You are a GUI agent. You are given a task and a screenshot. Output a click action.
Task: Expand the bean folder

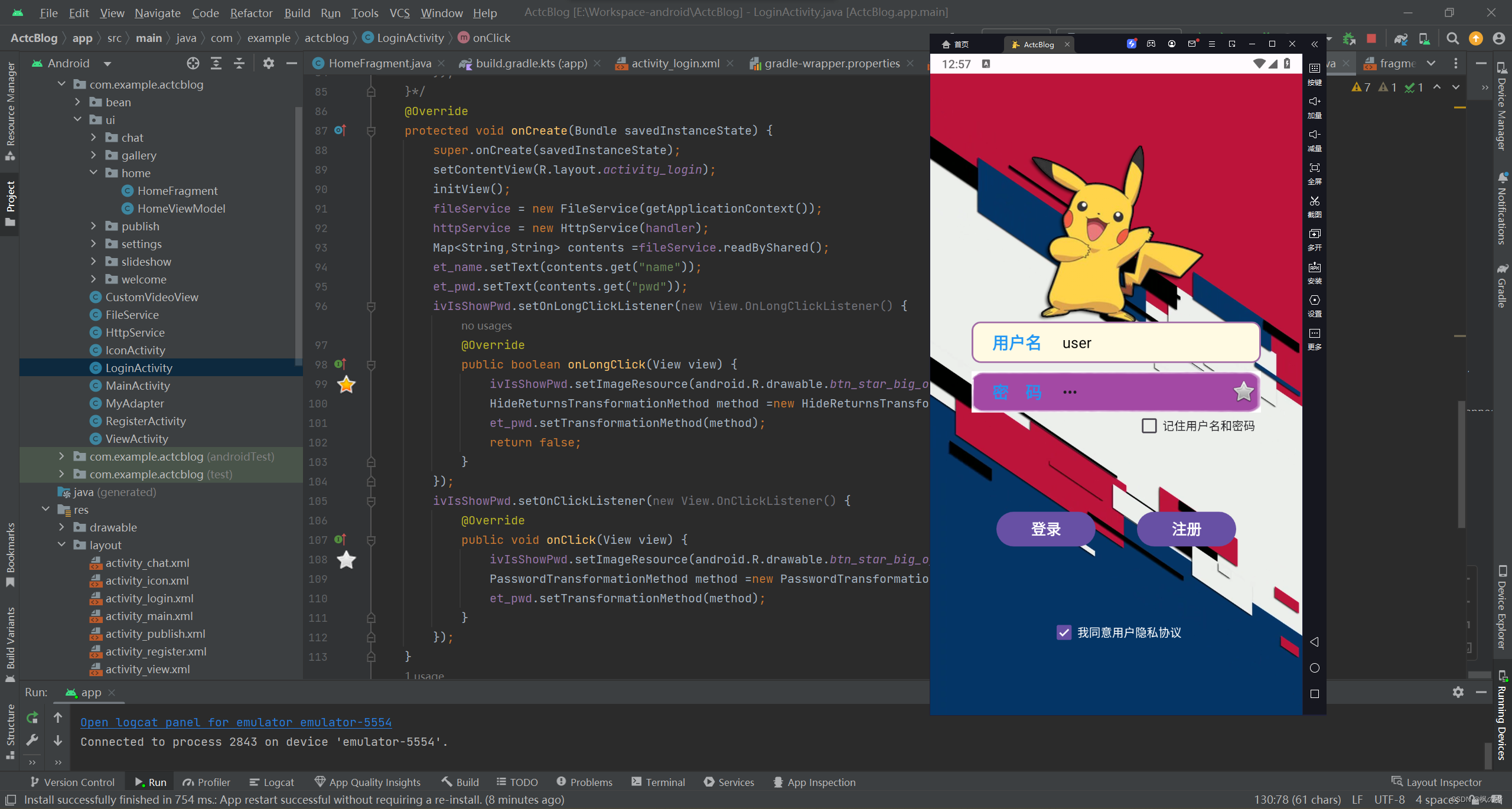coord(77,102)
